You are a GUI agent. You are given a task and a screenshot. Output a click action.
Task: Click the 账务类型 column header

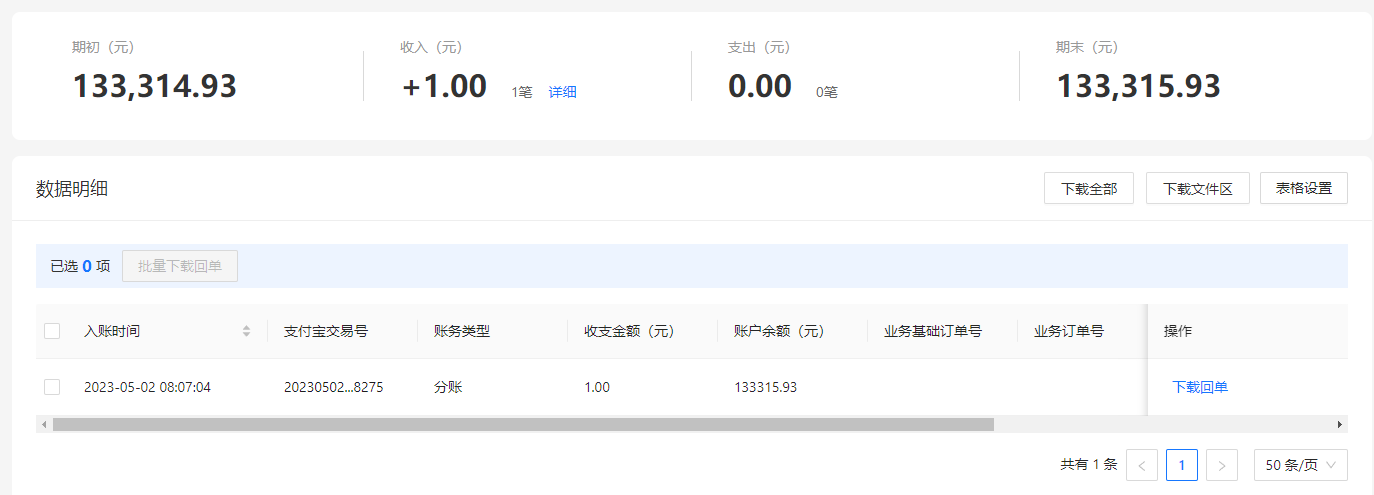pos(462,331)
